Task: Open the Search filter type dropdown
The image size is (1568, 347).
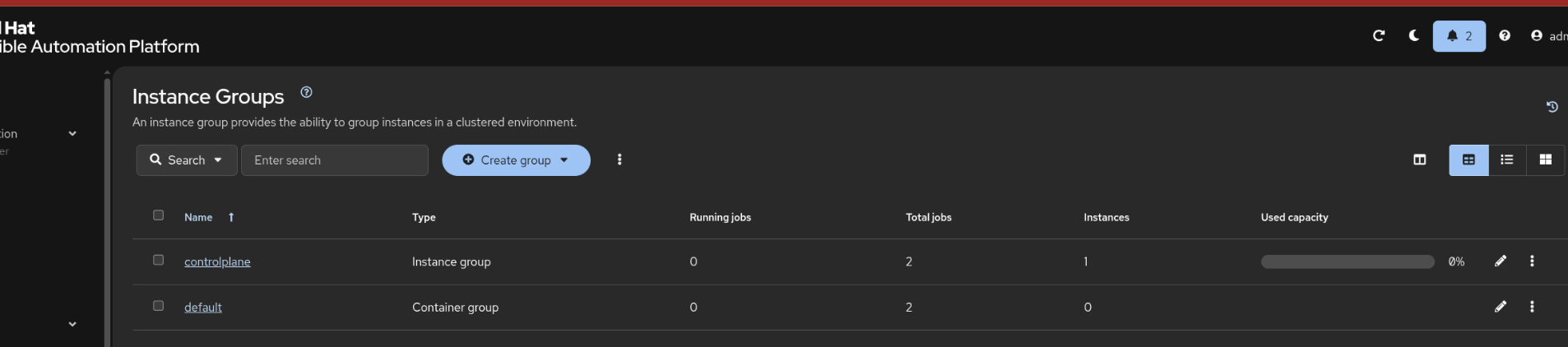Action: 187,160
